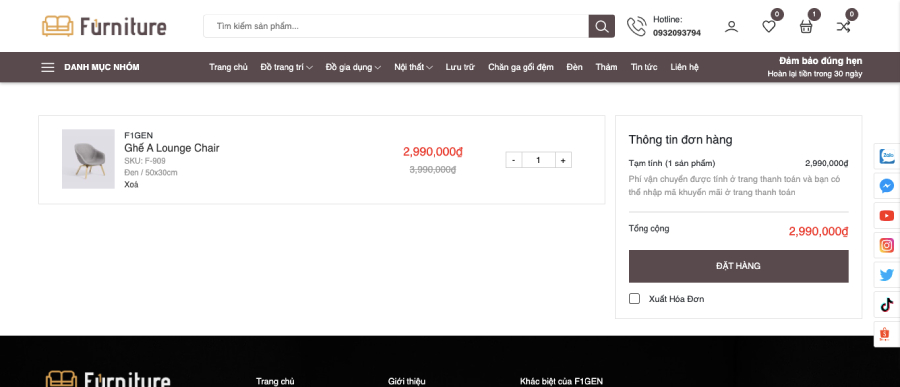900x387 pixels.
Task: Open the Đèn menu item
Action: click(x=574, y=67)
